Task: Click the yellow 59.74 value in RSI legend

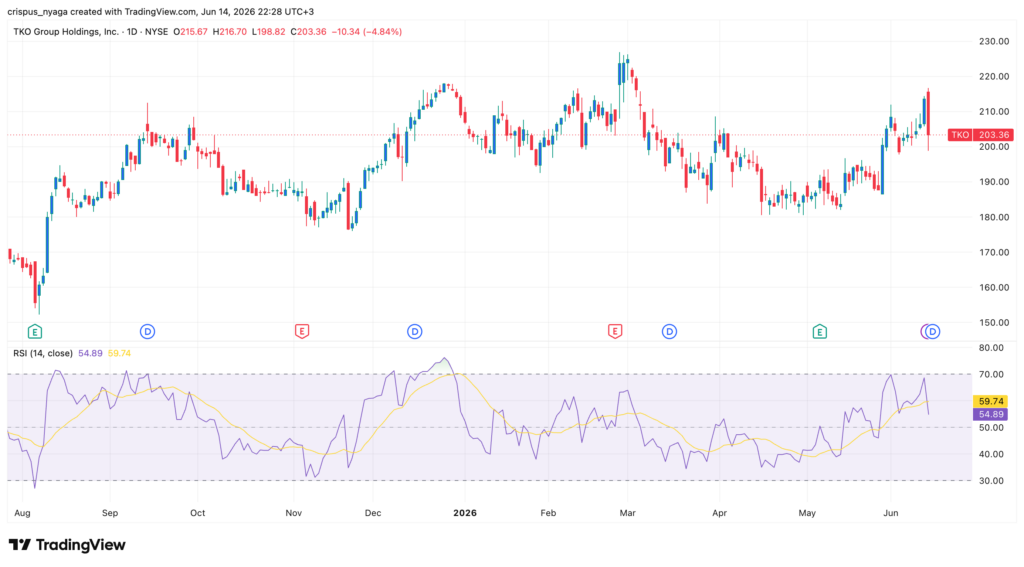Action: click(x=119, y=353)
